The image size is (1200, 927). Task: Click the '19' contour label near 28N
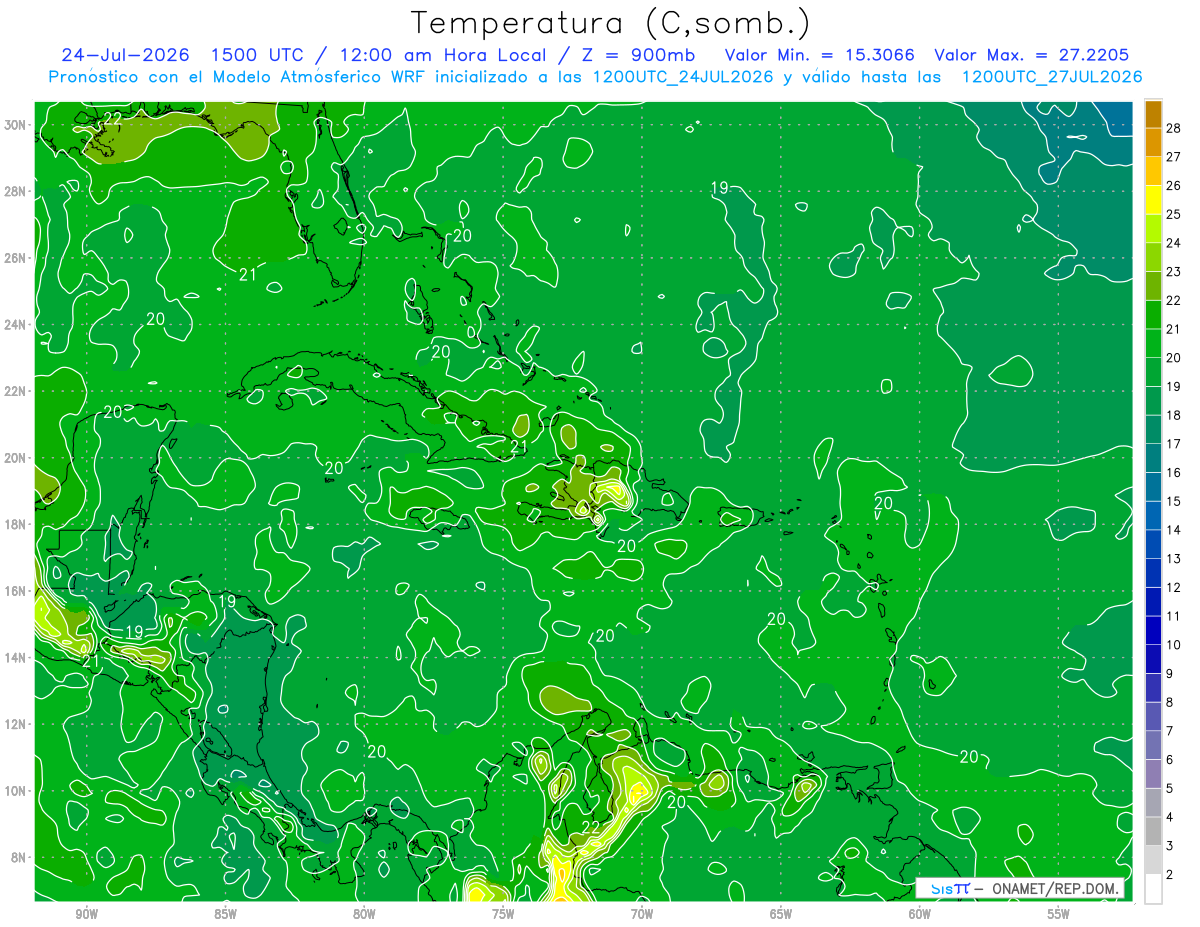click(720, 188)
